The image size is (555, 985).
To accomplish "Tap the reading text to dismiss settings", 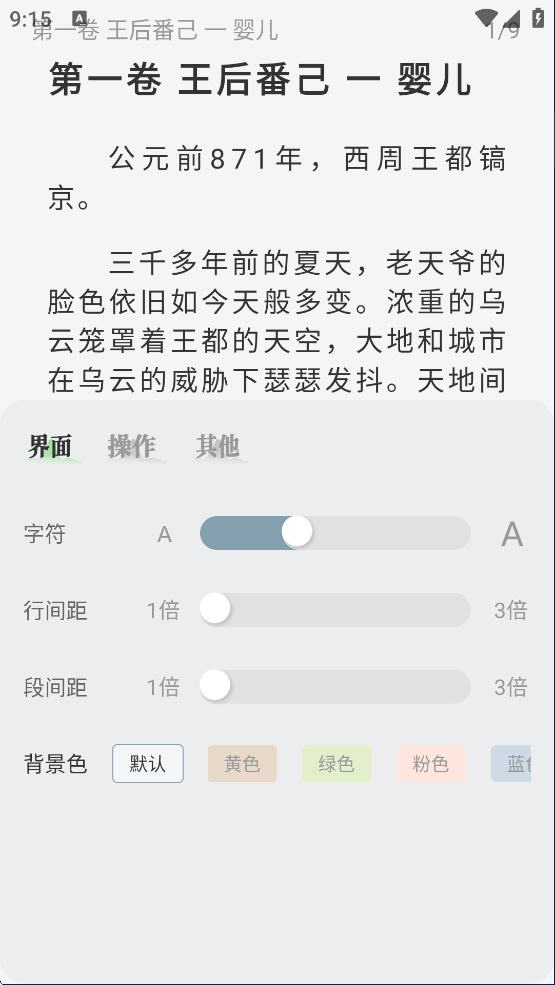I will coord(277,264).
